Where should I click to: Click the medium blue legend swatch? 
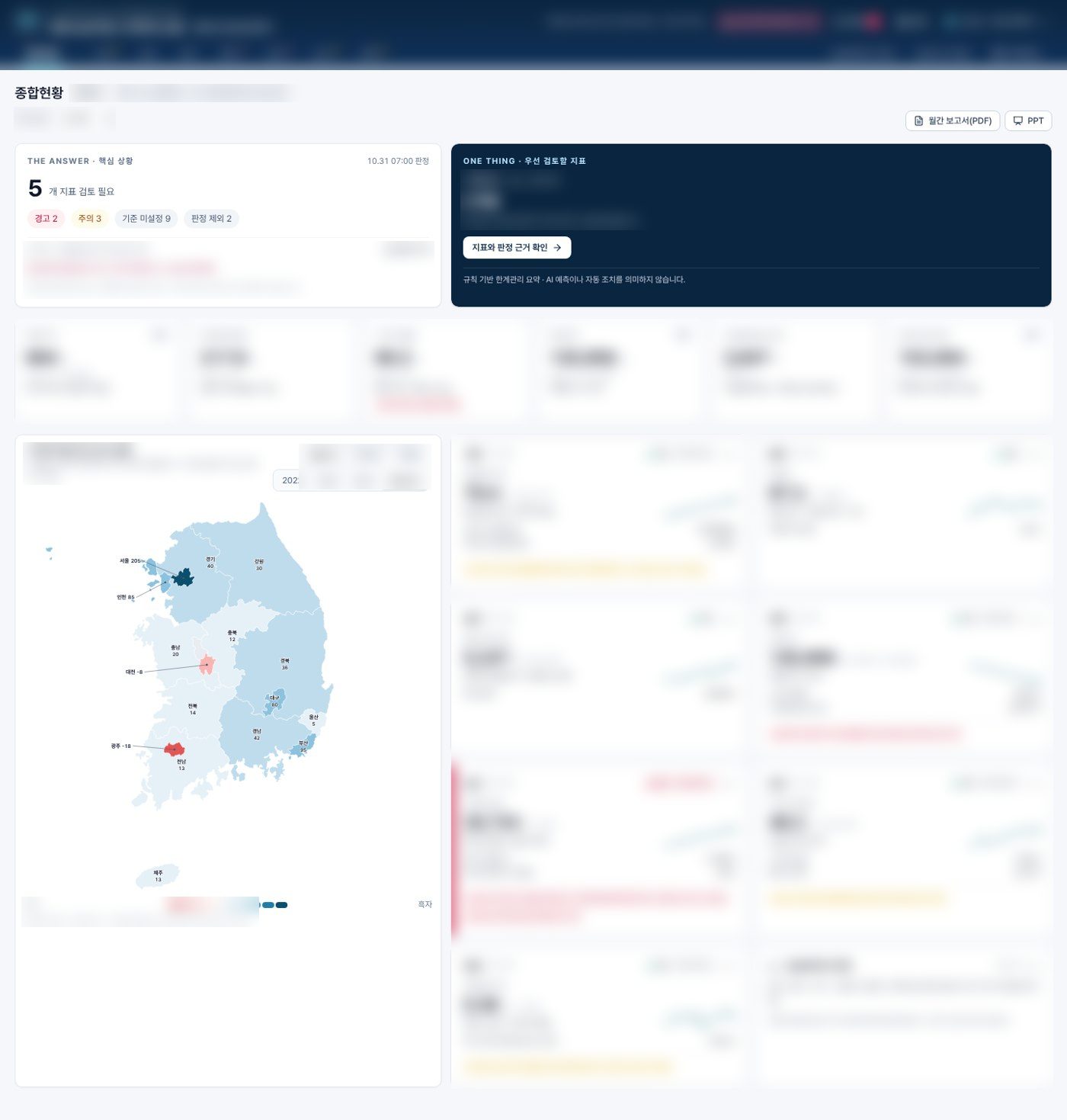click(268, 905)
